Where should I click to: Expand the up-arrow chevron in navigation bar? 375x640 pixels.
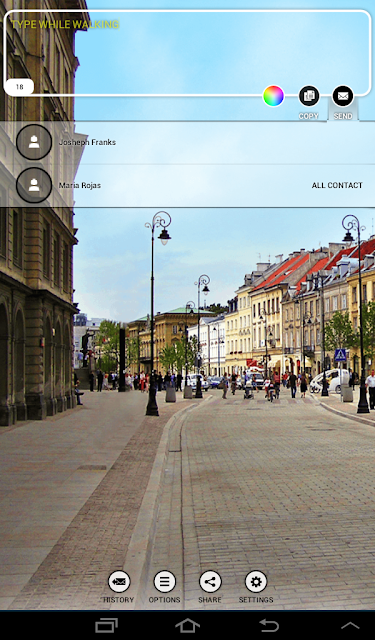point(350,625)
